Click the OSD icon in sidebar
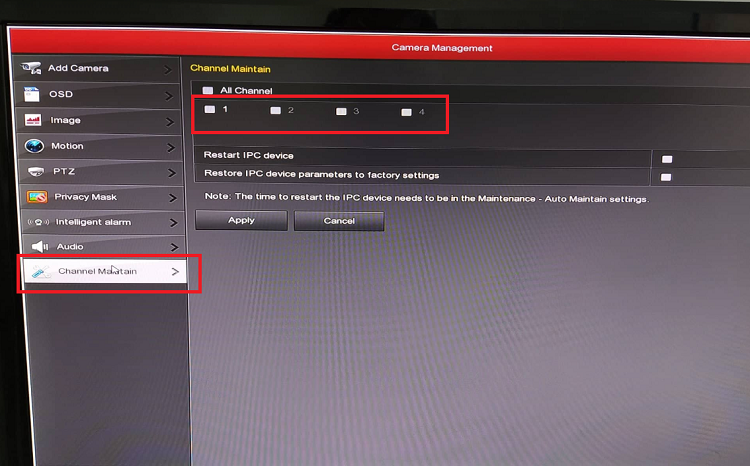The image size is (750, 466). click(x=31, y=94)
